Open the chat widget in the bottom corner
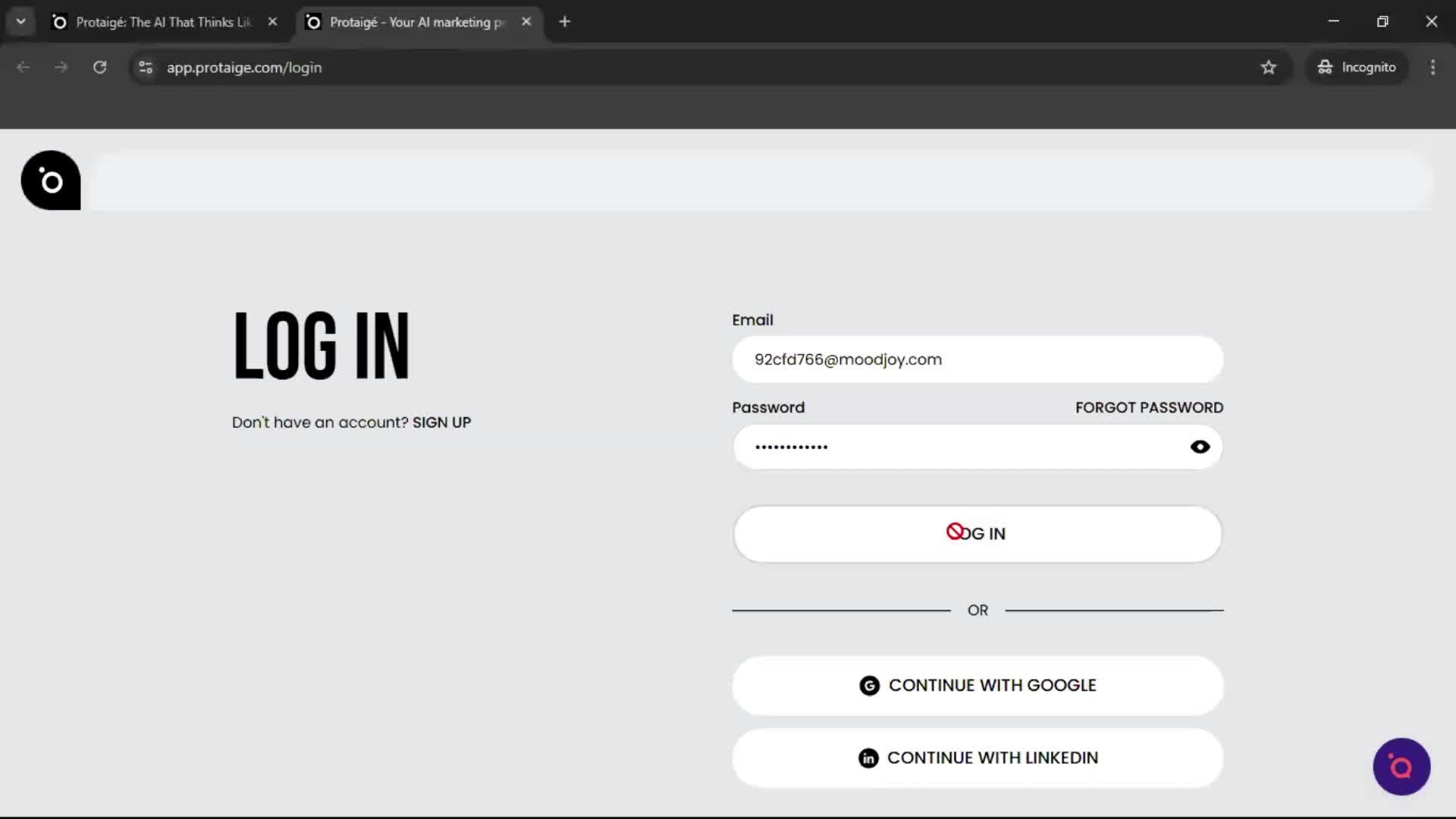 [x=1401, y=767]
